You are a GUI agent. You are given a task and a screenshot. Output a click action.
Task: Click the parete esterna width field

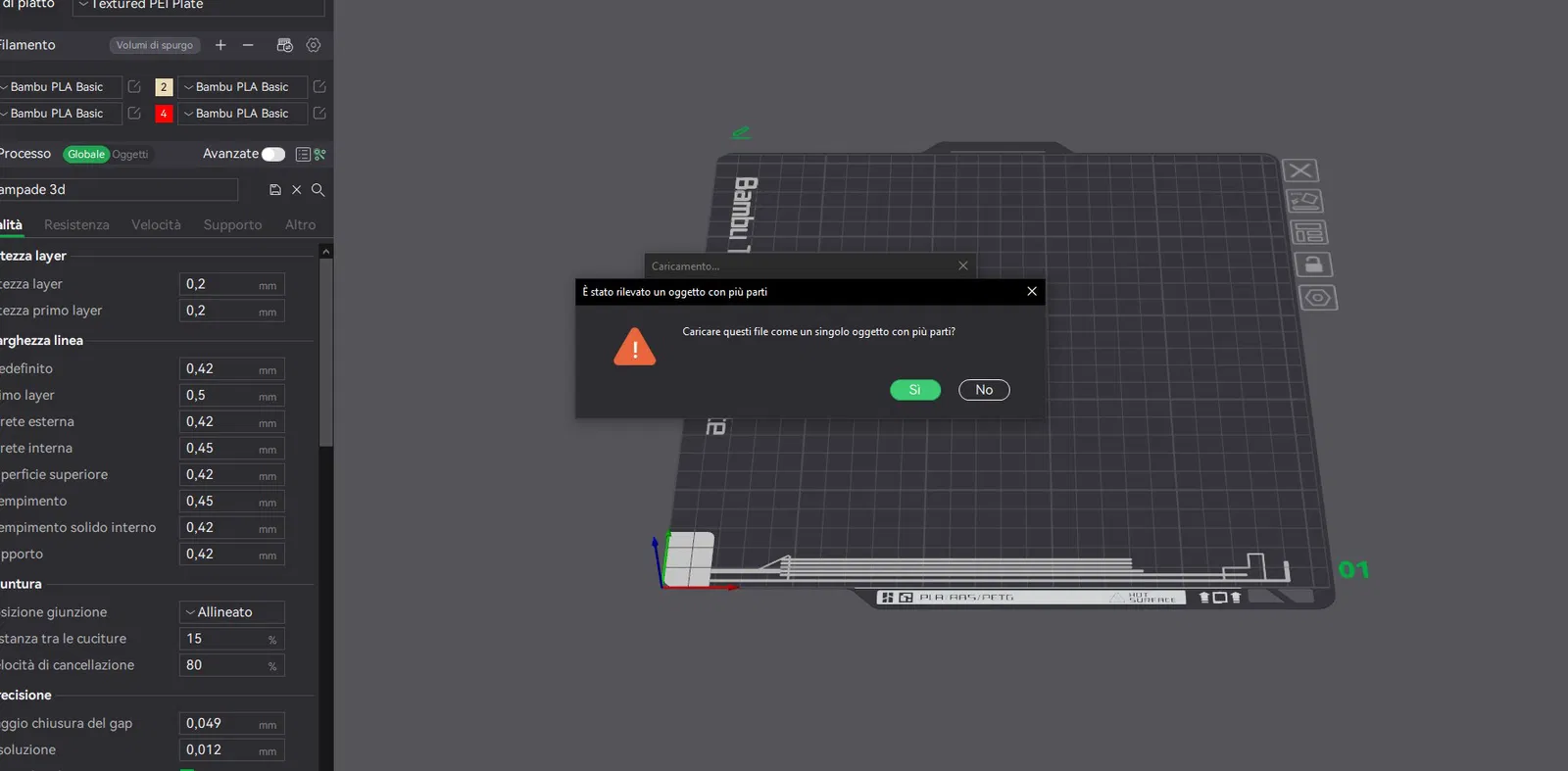click(232, 422)
